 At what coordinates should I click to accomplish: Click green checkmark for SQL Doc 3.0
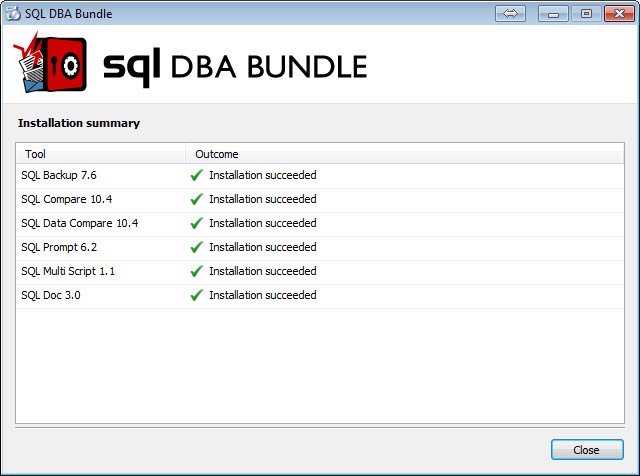click(x=197, y=295)
